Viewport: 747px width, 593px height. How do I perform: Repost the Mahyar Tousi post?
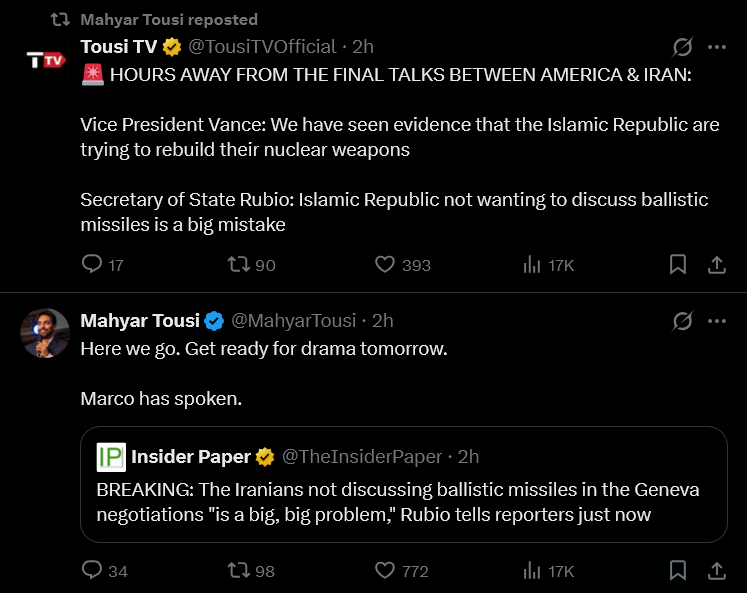coord(238,571)
